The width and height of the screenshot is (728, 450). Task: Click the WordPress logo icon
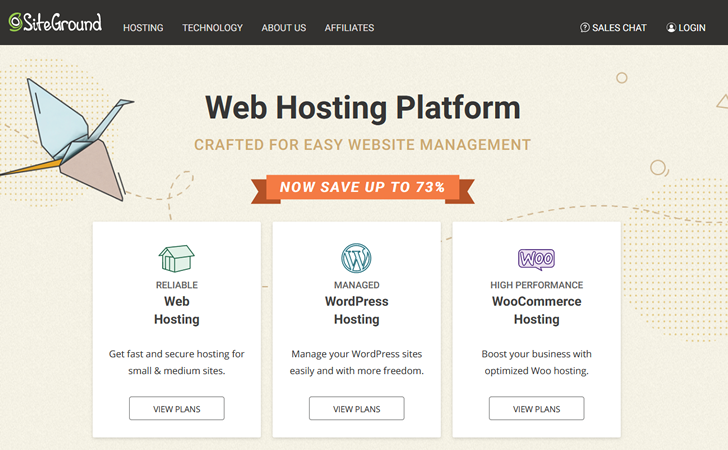(x=356, y=258)
